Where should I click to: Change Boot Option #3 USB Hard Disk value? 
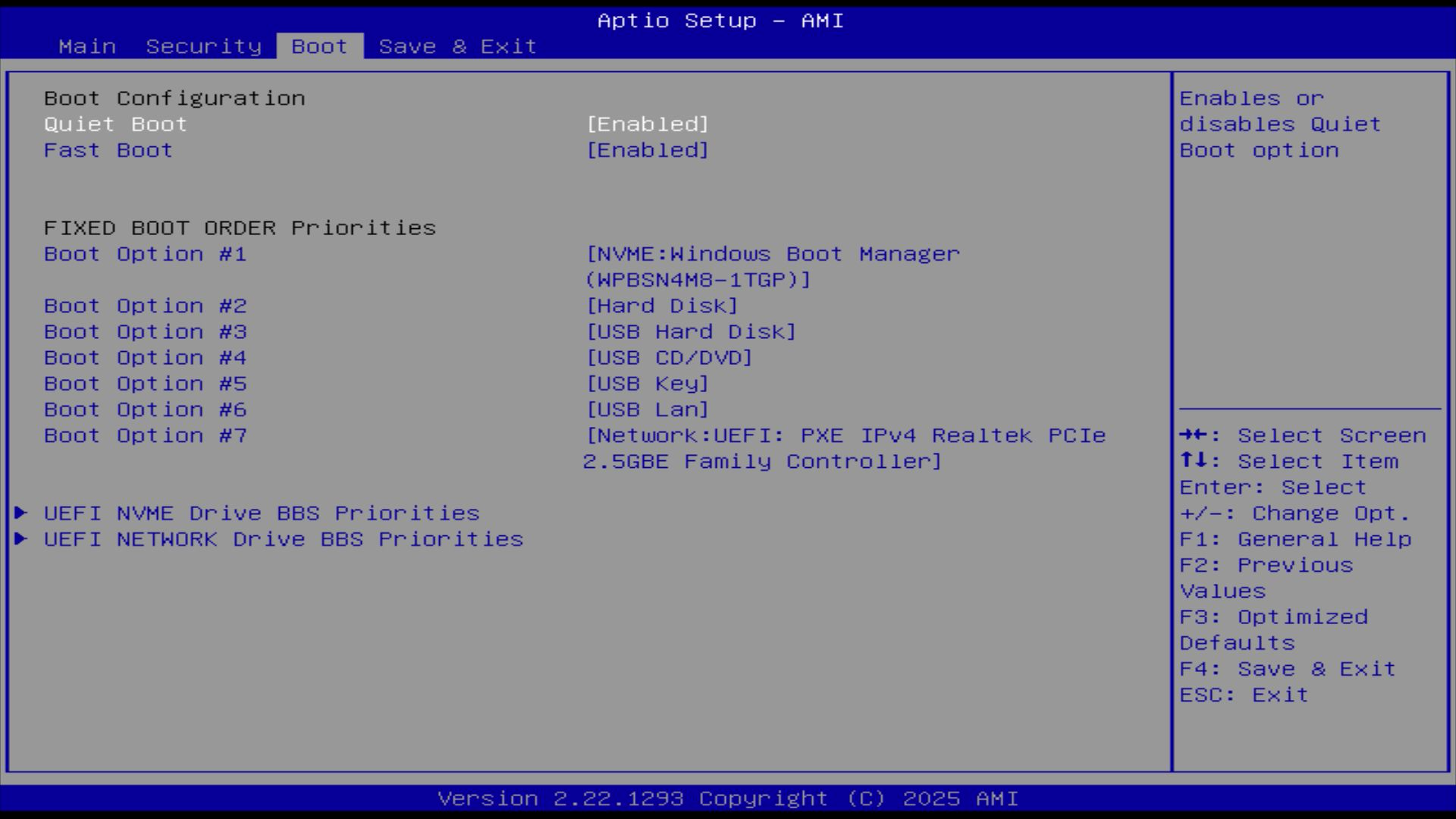coord(691,331)
